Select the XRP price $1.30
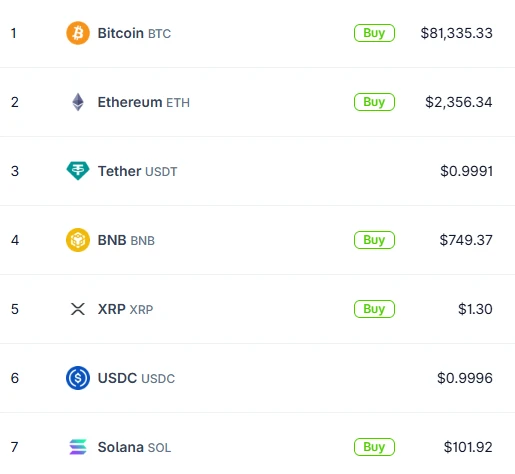This screenshot has height=474, width=515. 475,309
